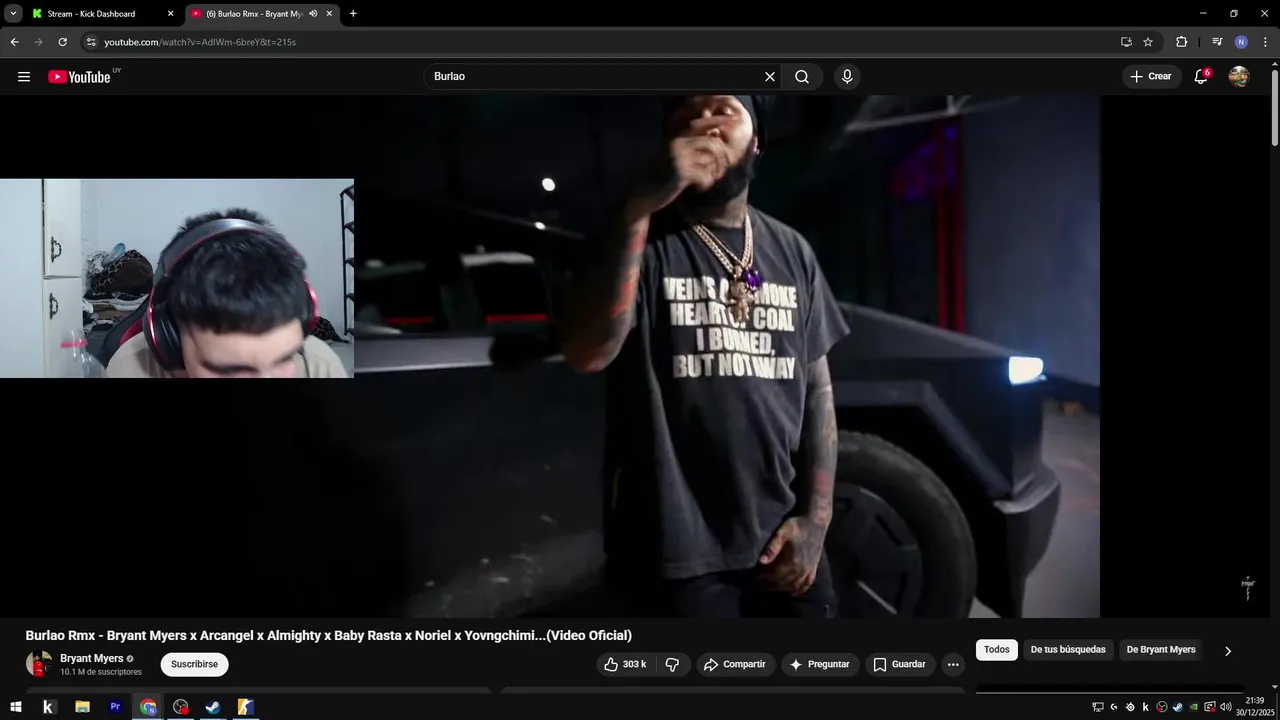Like the video with 303 k likes
Viewport: 1280px width, 720px height.
pos(626,664)
